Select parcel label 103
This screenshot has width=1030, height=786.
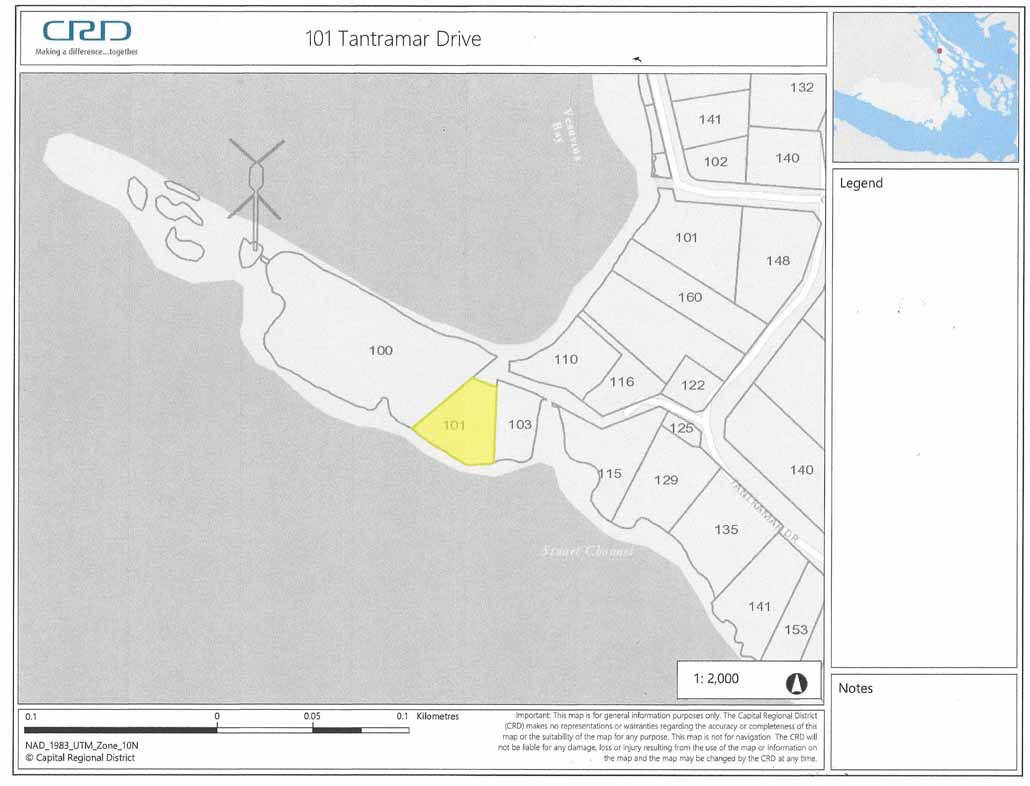point(520,424)
